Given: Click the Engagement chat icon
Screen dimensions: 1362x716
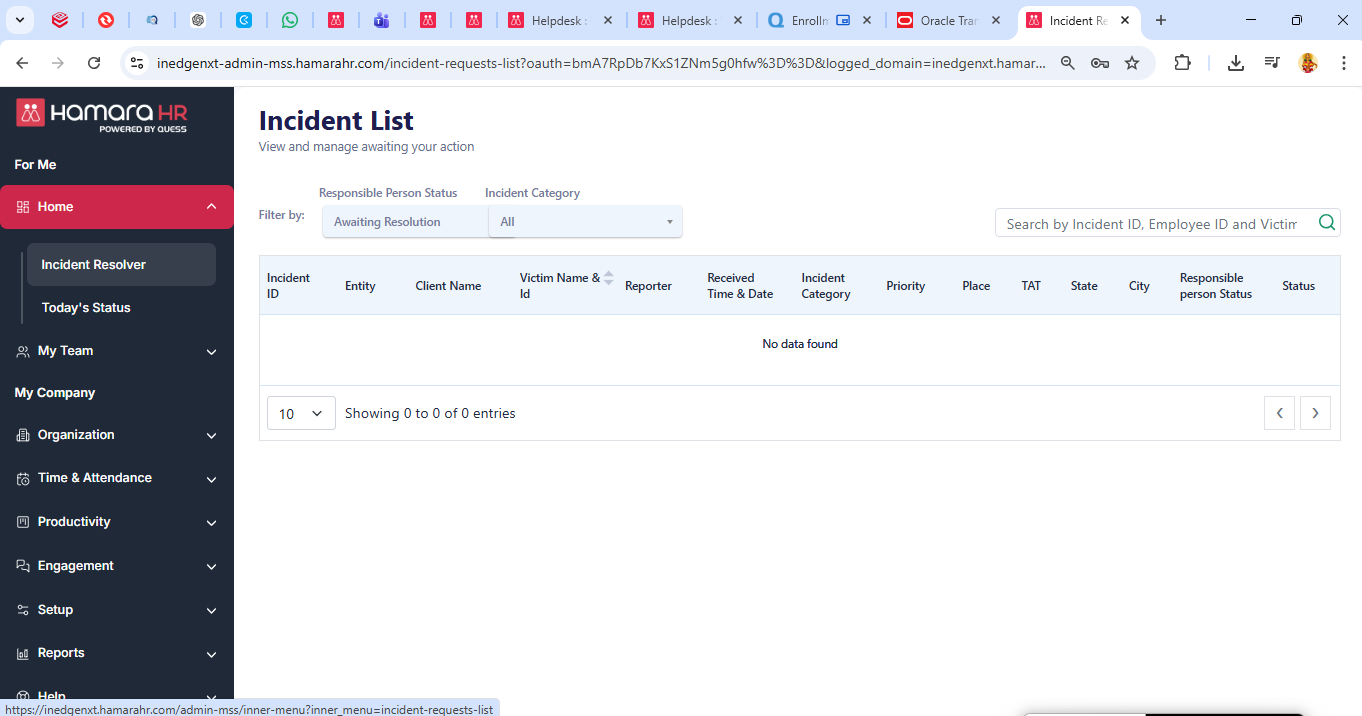Looking at the screenshot, I should (x=23, y=566).
